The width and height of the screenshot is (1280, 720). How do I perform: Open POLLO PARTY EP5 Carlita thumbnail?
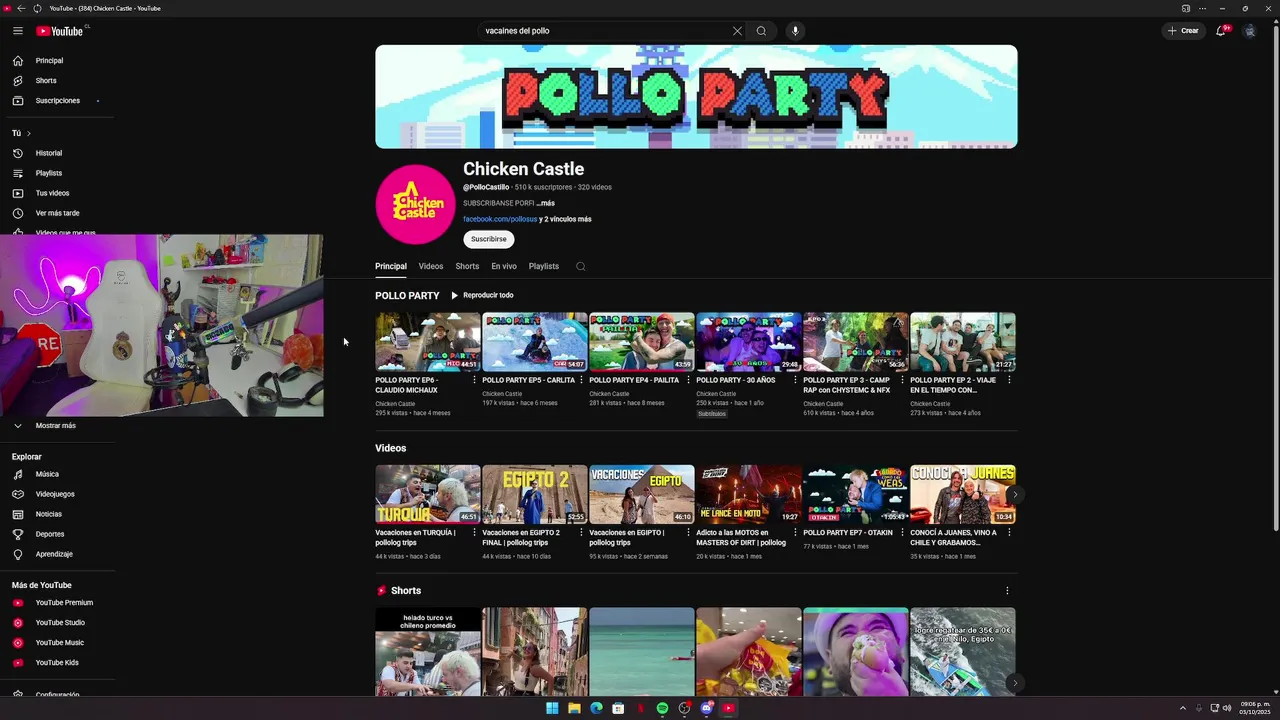coord(535,342)
